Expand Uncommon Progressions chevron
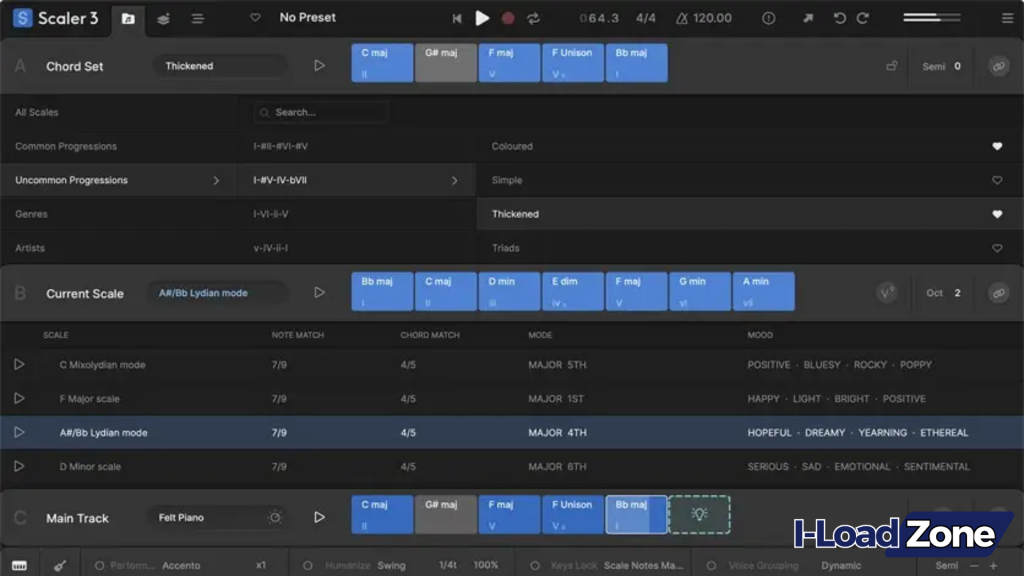Image resolution: width=1024 pixels, height=576 pixels. point(216,180)
